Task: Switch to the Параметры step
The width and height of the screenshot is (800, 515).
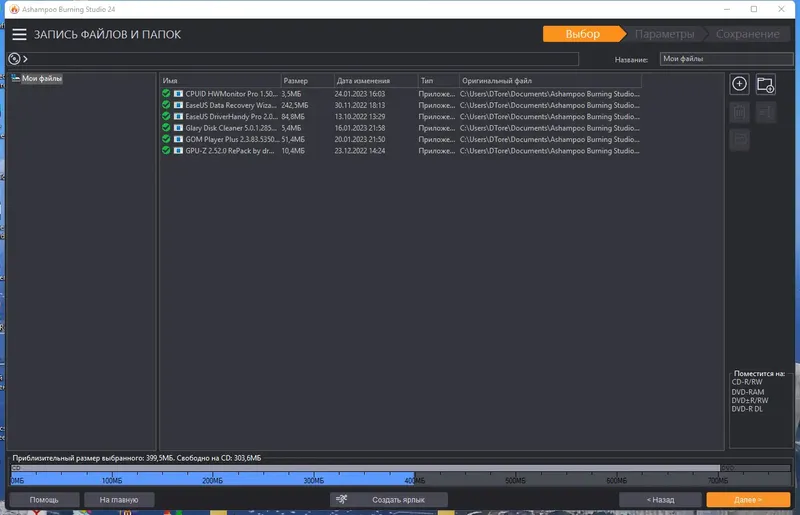Action: [664, 34]
